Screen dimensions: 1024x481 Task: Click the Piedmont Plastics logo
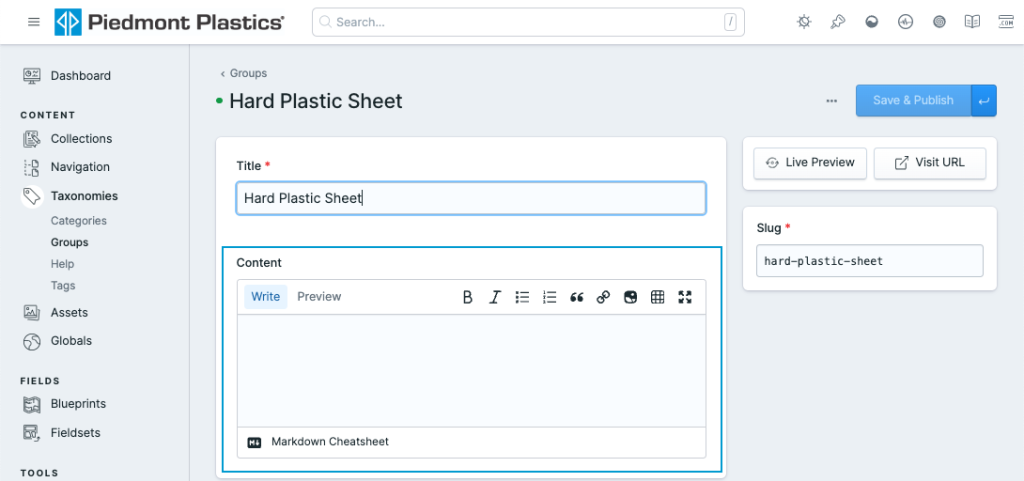click(x=169, y=22)
